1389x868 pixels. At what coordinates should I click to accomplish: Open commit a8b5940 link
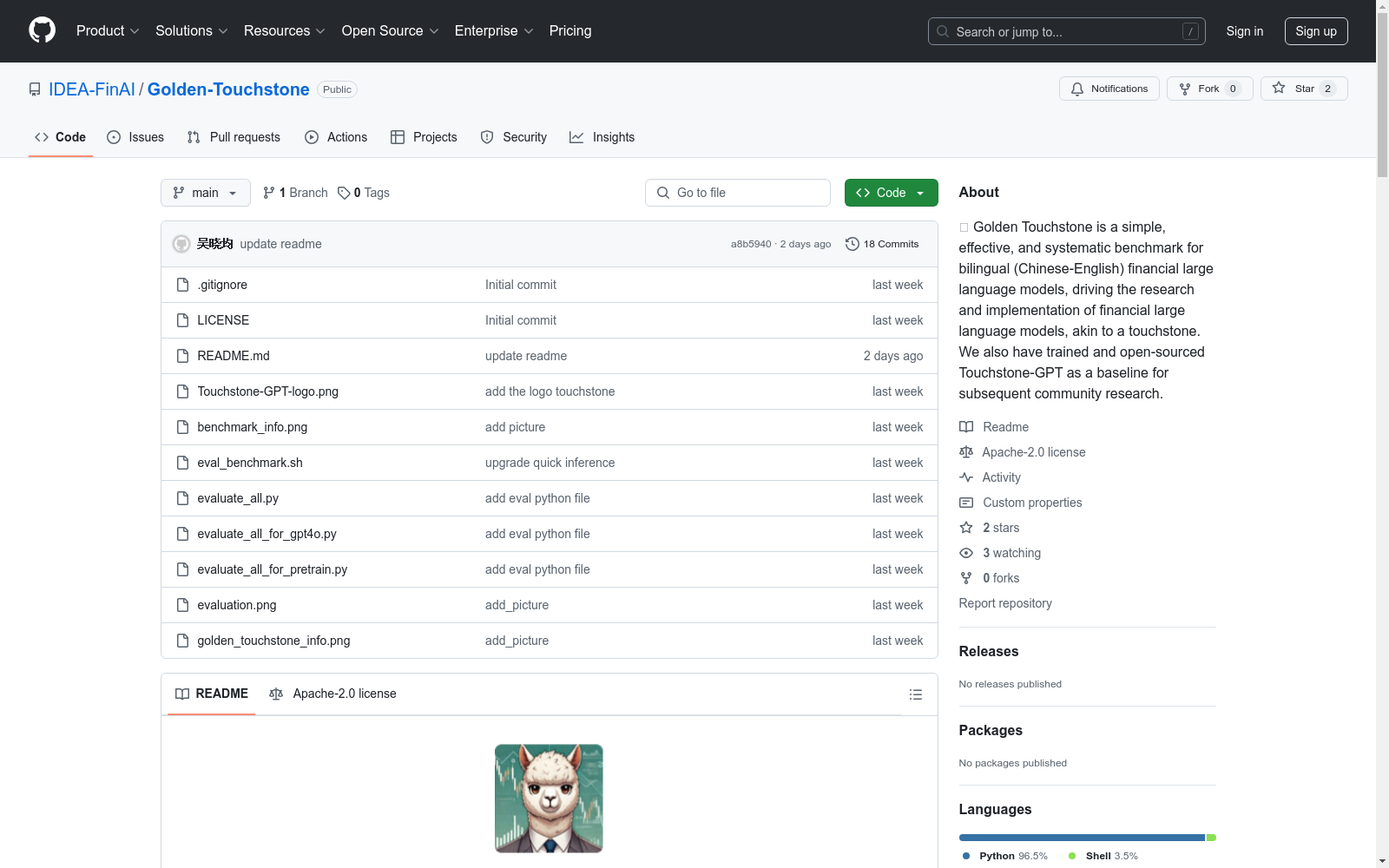pos(751,244)
